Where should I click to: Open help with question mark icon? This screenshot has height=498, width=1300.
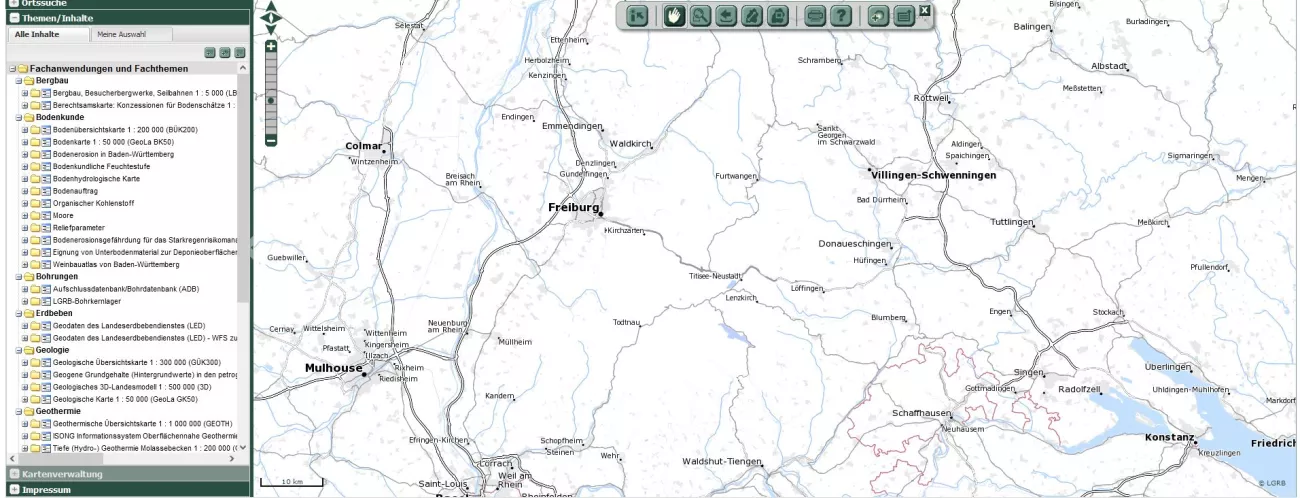click(842, 16)
